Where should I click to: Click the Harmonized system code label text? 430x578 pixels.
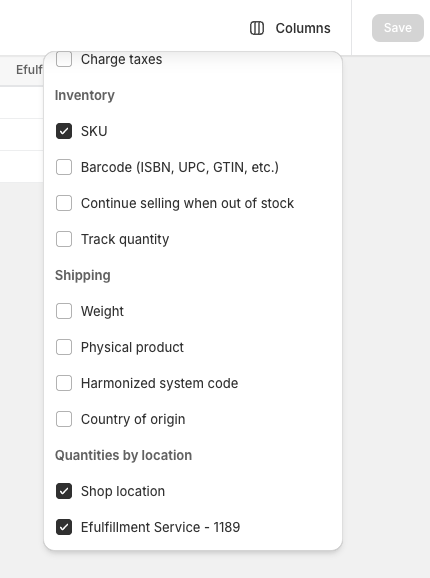click(160, 383)
